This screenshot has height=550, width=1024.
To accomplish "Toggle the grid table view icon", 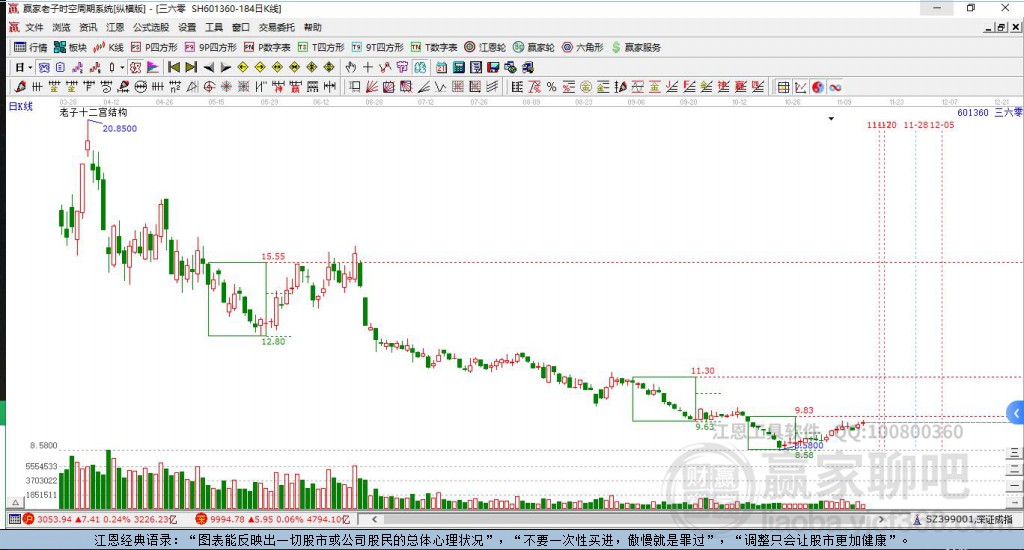I will [784, 87].
